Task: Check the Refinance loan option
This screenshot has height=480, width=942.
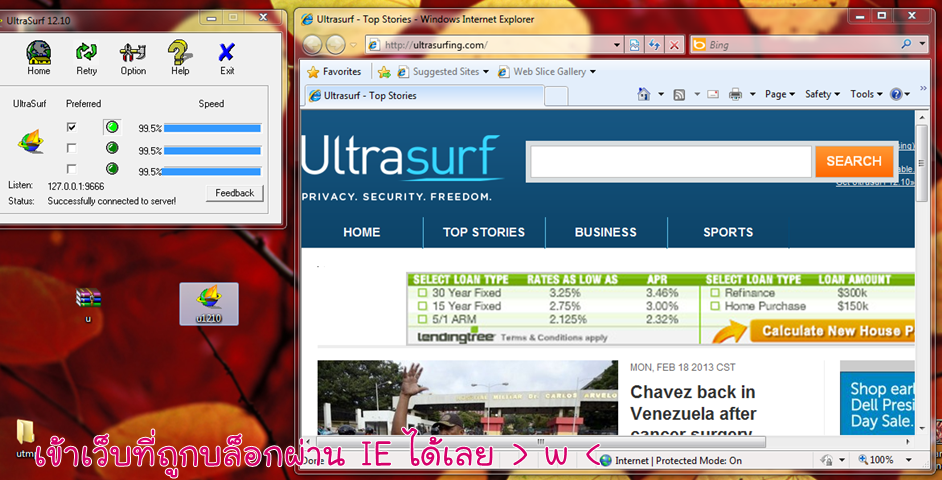Action: 715,293
